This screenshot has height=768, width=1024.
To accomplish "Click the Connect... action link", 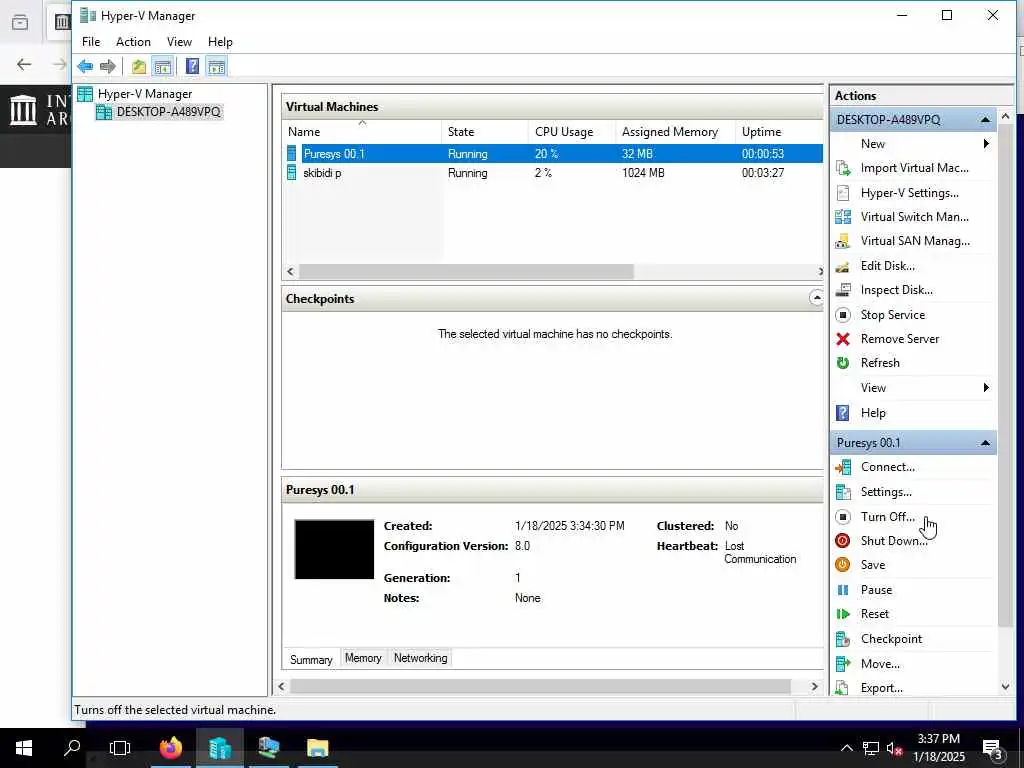I will click(888, 467).
